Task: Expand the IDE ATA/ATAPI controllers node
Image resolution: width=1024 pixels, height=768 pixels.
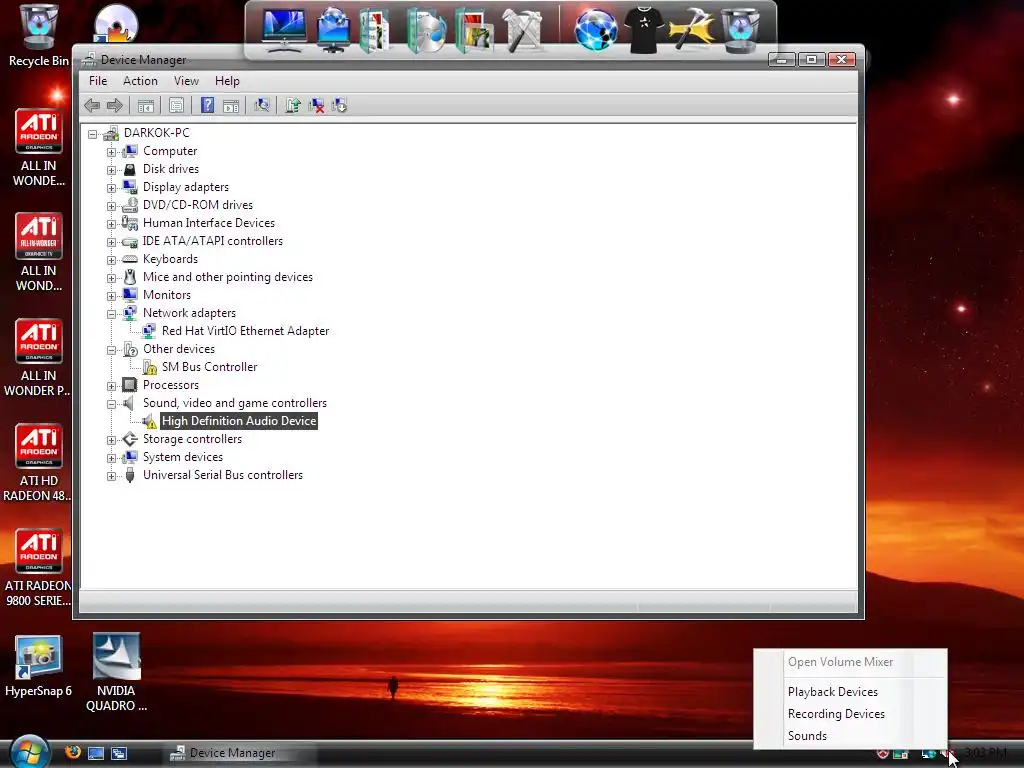Action: click(112, 242)
